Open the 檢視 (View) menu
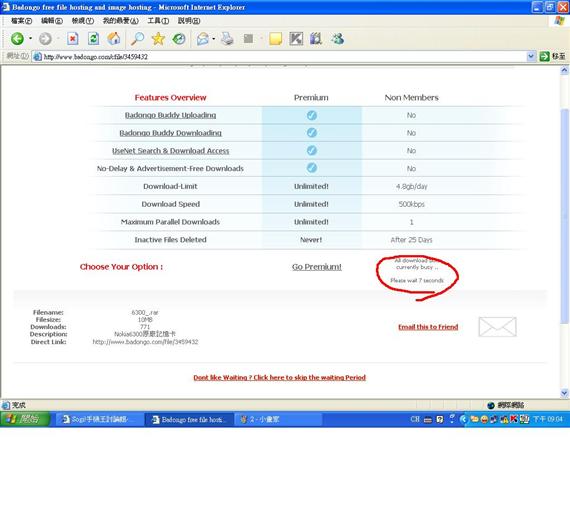This screenshot has height=527, width=570. point(83,21)
